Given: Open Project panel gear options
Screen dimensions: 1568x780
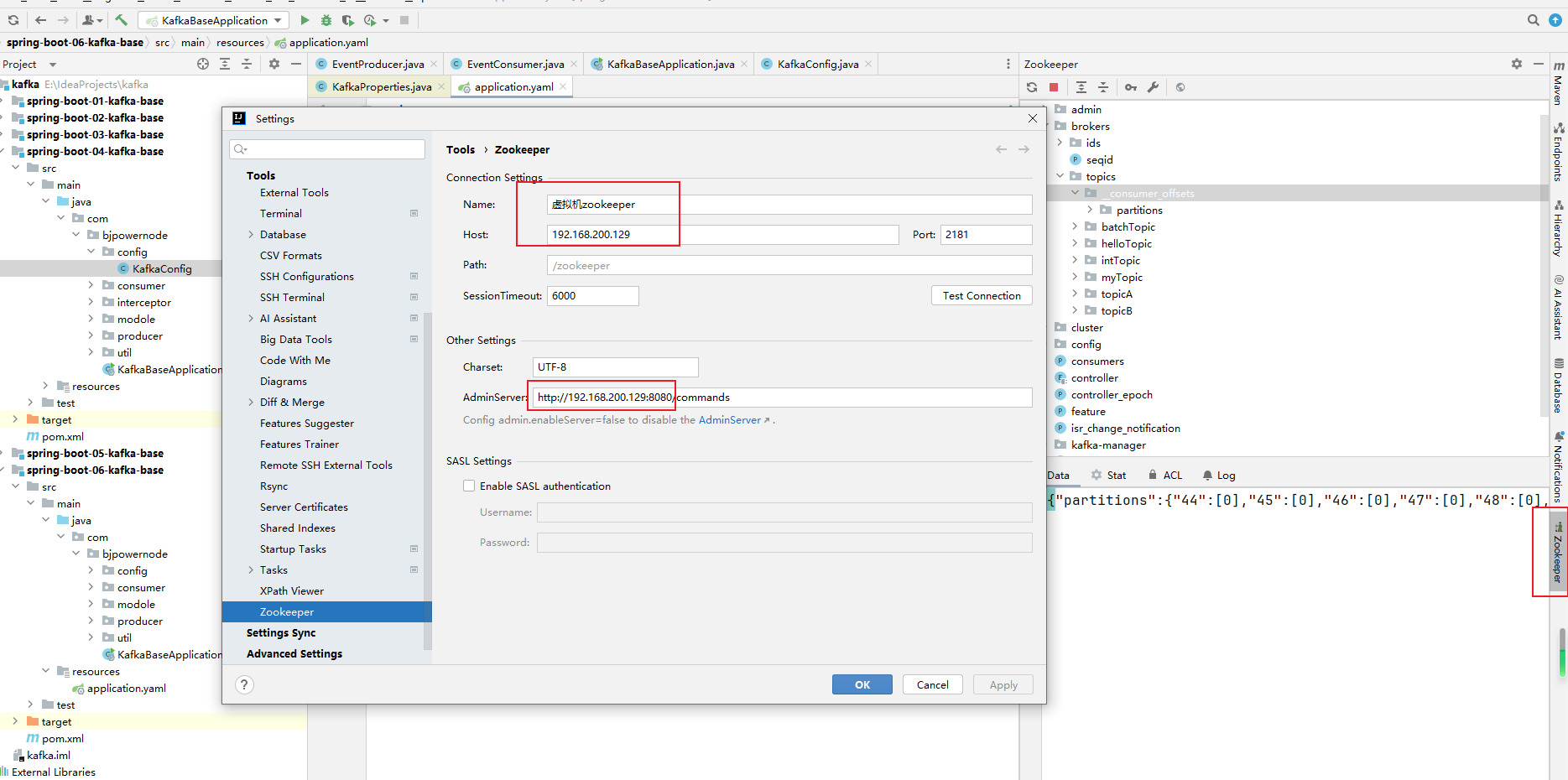Looking at the screenshot, I should [274, 64].
